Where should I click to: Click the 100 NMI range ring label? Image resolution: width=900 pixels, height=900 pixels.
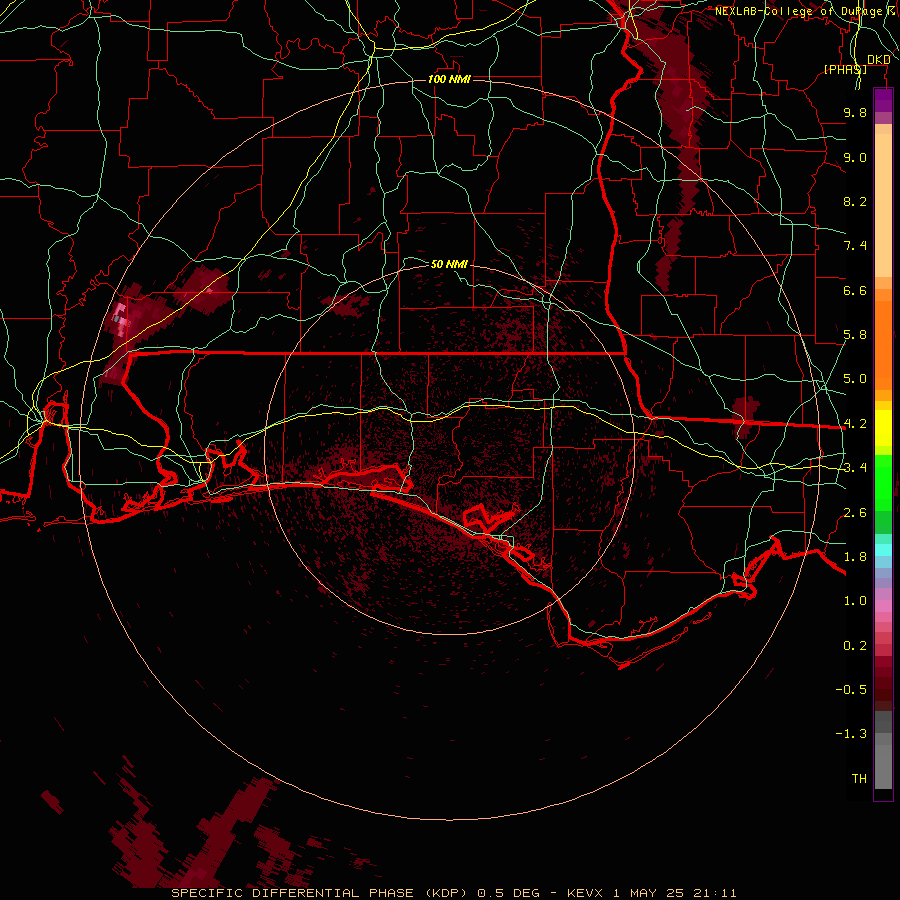pyautogui.click(x=449, y=79)
